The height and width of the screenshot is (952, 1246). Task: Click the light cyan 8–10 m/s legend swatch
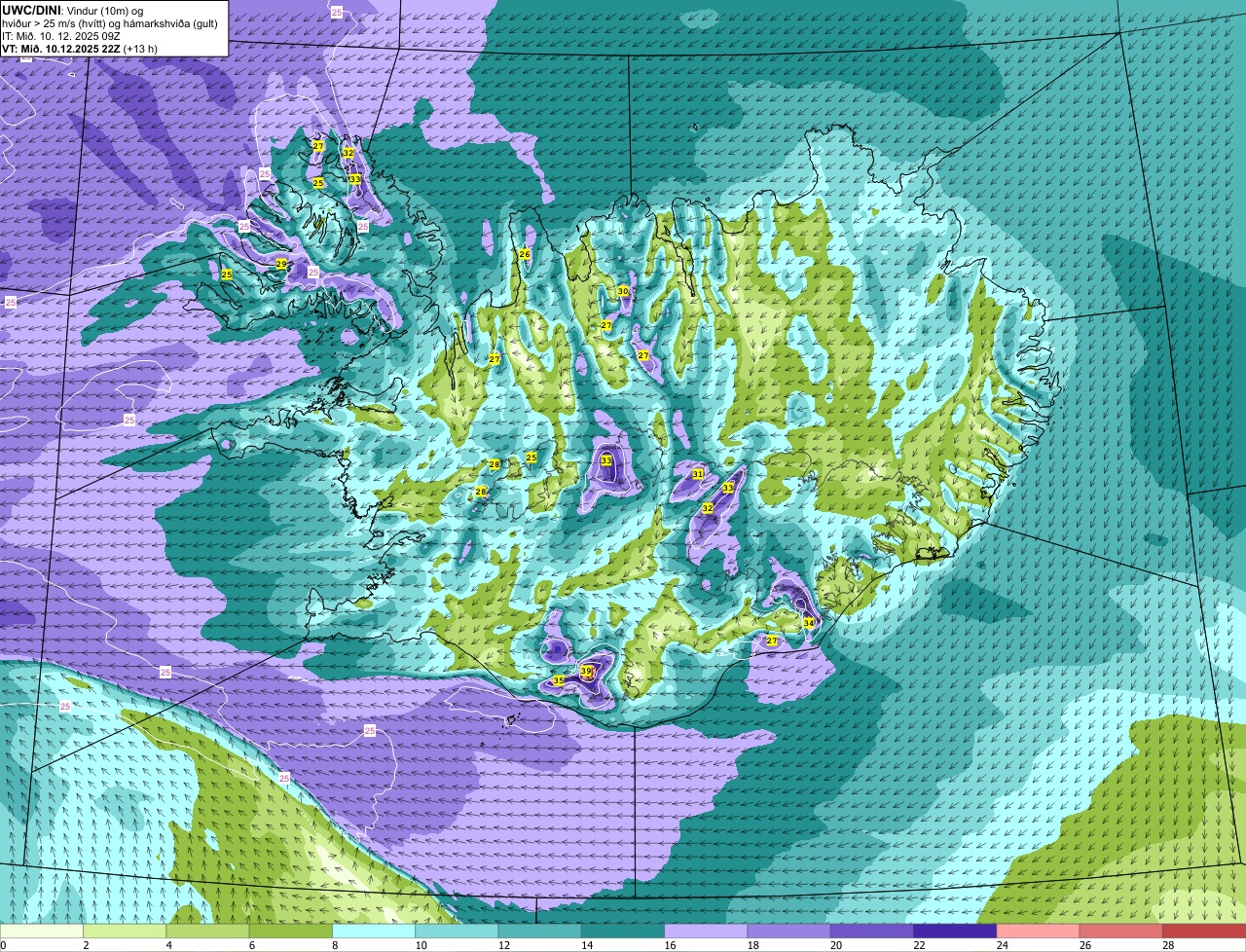click(374, 932)
